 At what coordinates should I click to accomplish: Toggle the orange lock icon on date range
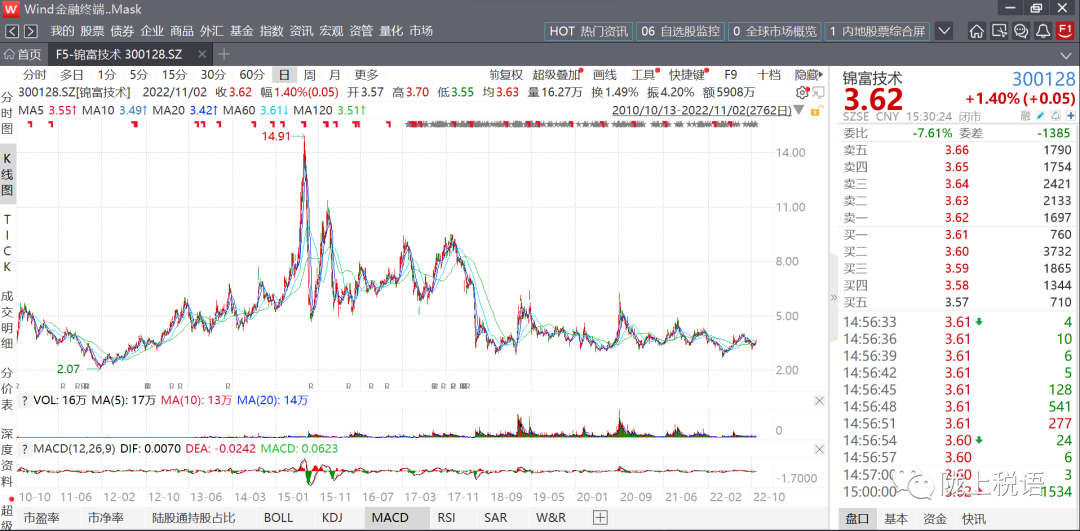coord(815,110)
